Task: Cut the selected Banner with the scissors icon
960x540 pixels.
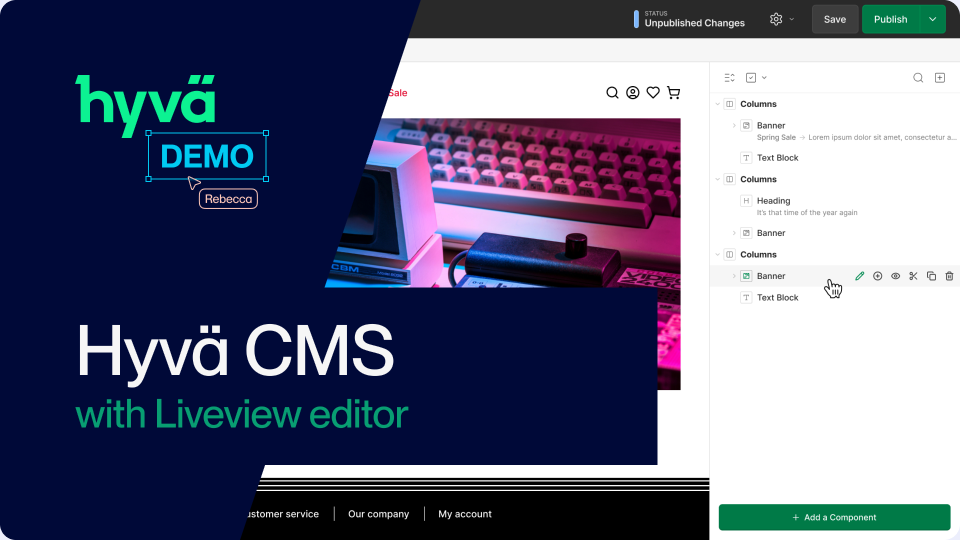Action: click(913, 276)
